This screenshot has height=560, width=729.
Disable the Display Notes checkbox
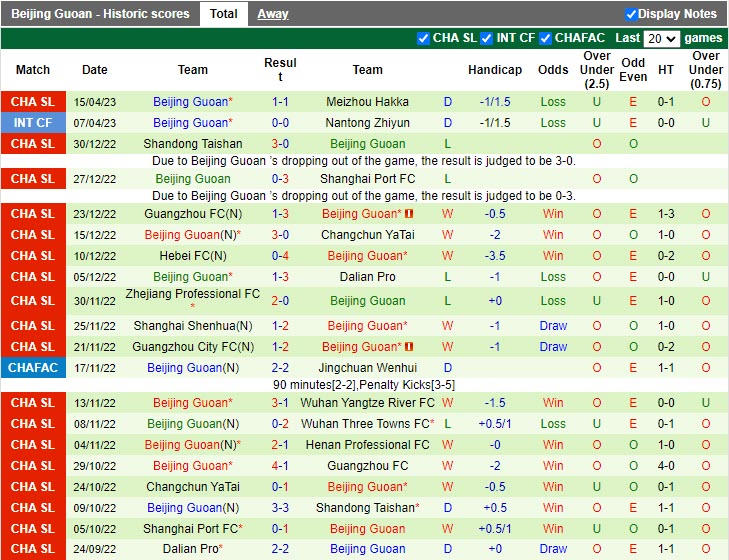click(x=631, y=14)
